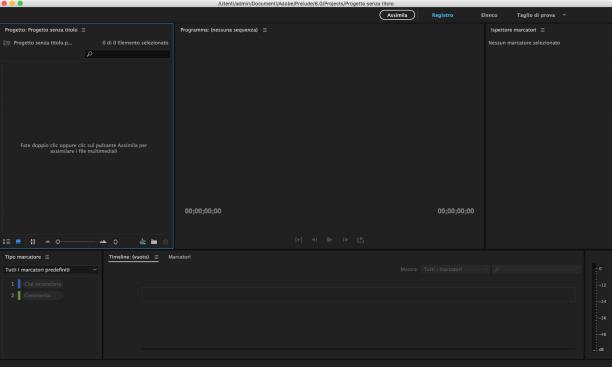Select marker type 2 Commento
The height and width of the screenshot is (367, 612).
37,296
